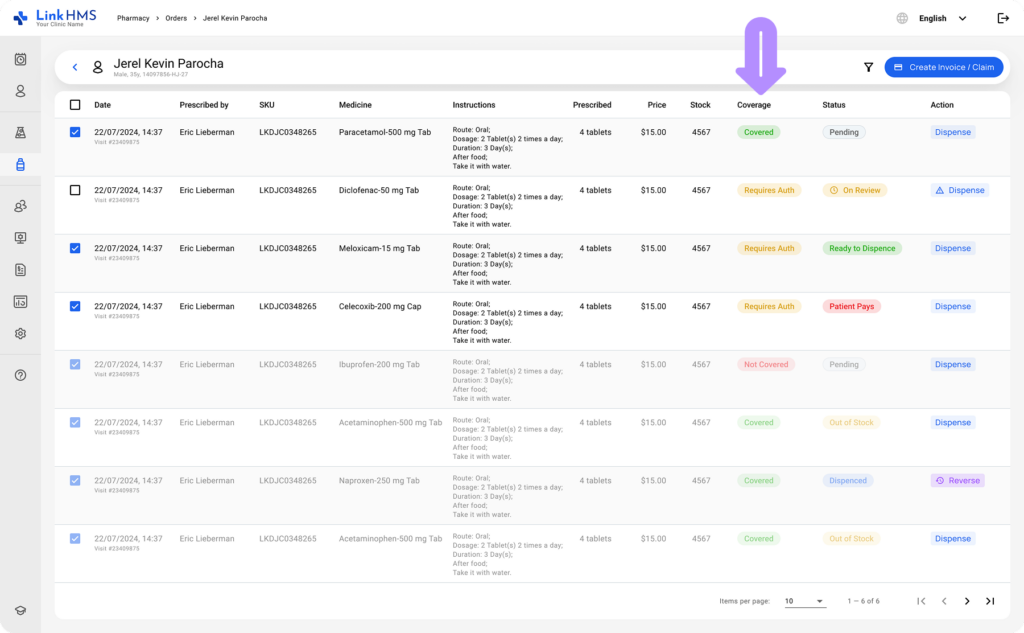Image resolution: width=1024 pixels, height=633 pixels.
Task: Click the Covered badge on the Paracetamol row
Action: pyautogui.click(x=758, y=132)
